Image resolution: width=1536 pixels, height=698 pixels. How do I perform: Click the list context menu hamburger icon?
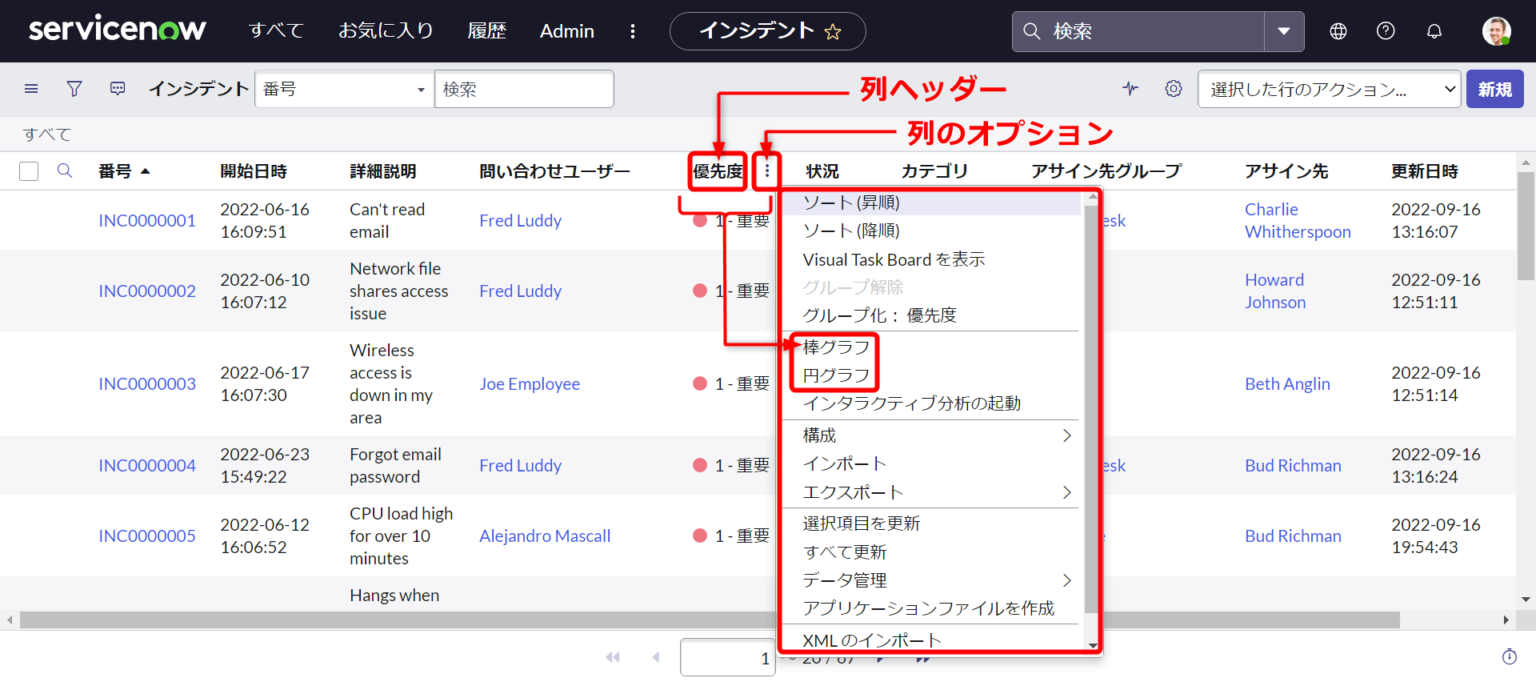[30, 89]
